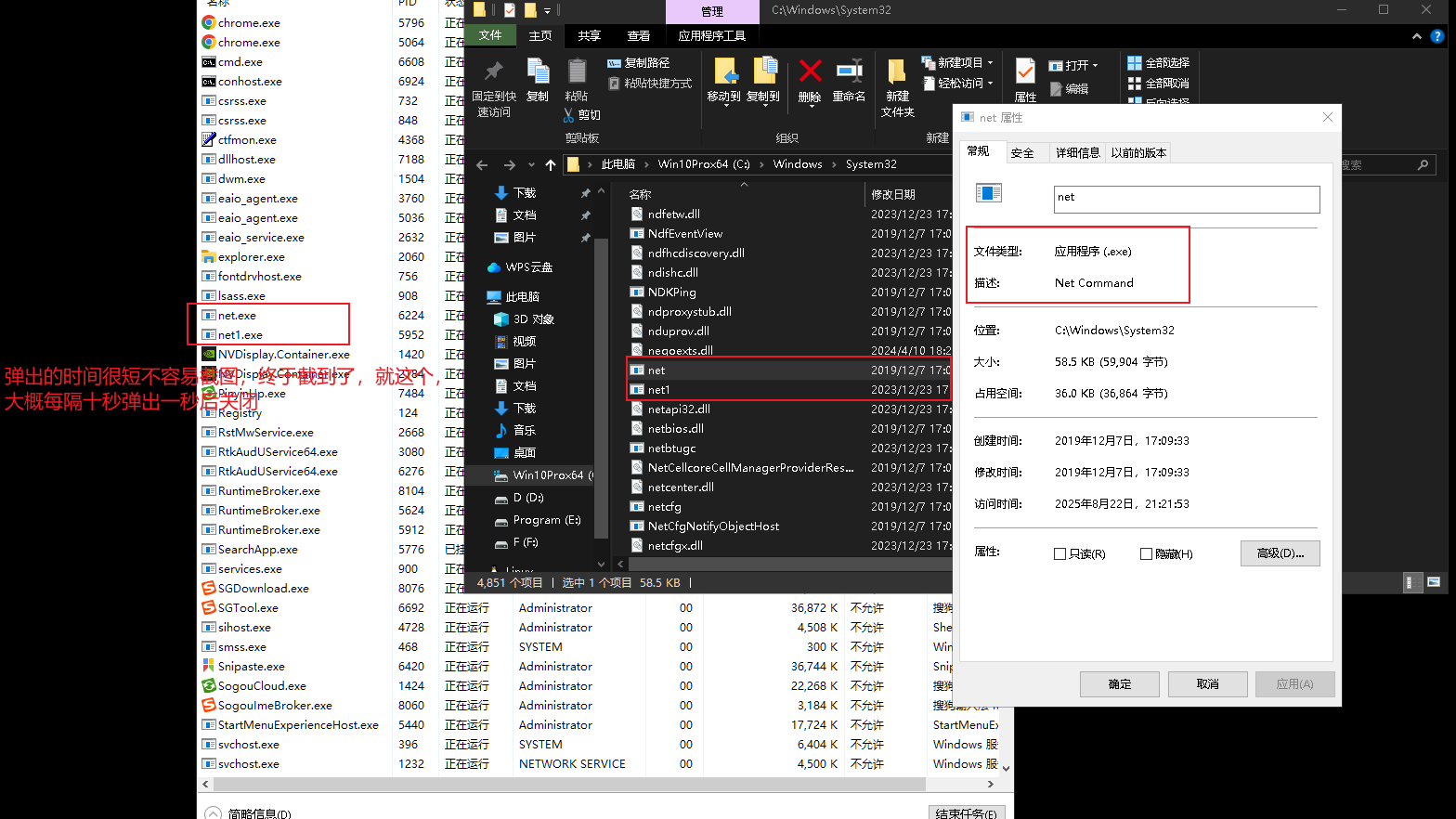Switch to the Details (详细信息) properties tab
Image resolution: width=1456 pixels, height=819 pixels.
[x=1077, y=153]
